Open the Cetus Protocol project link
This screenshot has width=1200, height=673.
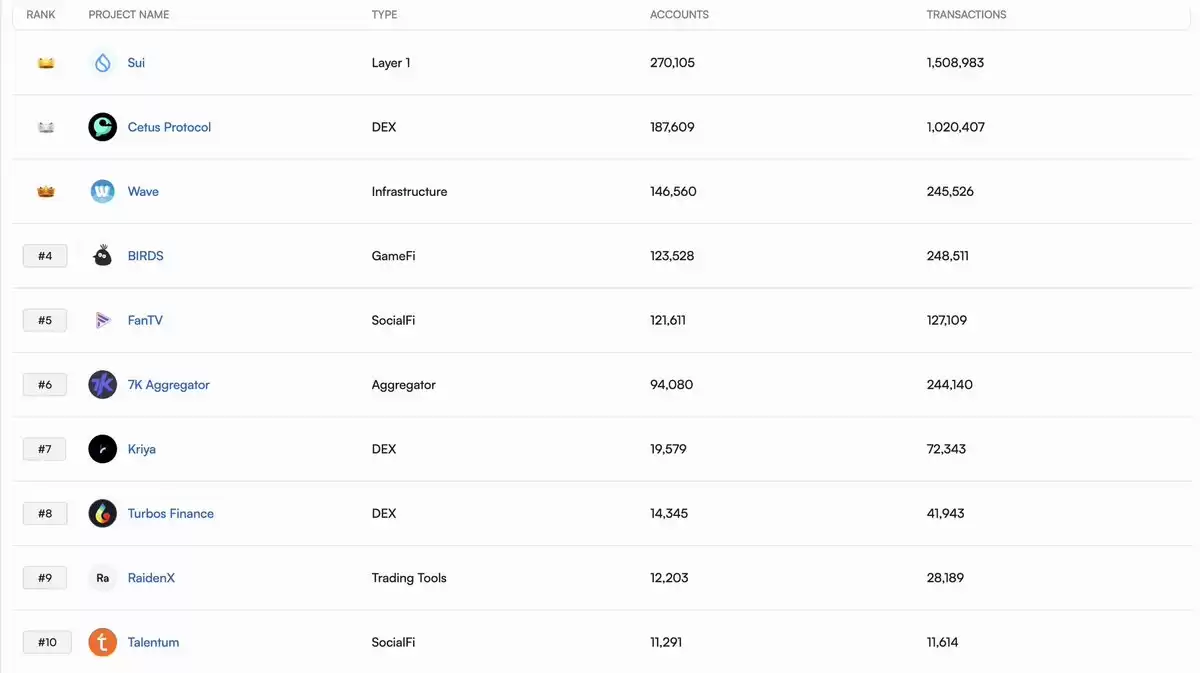(x=169, y=127)
